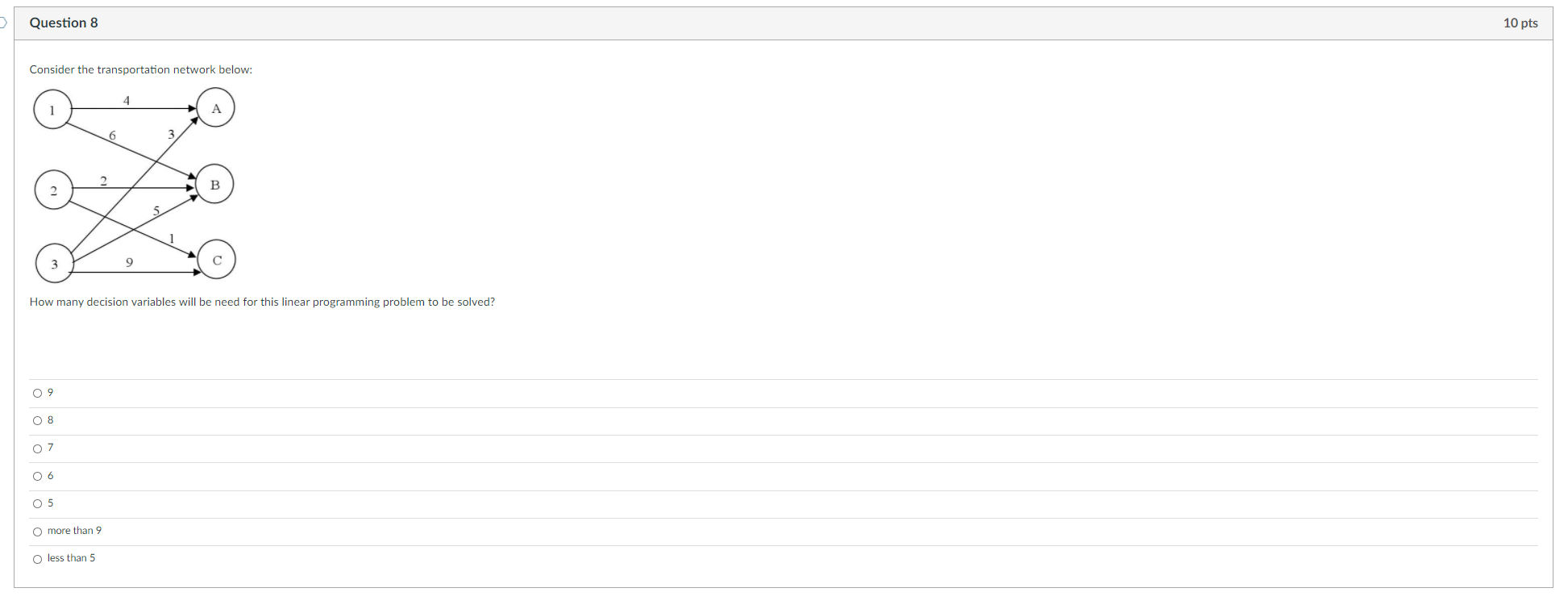The image size is (1568, 609).
Task: Click the edge cost label 9
Action: tap(129, 262)
